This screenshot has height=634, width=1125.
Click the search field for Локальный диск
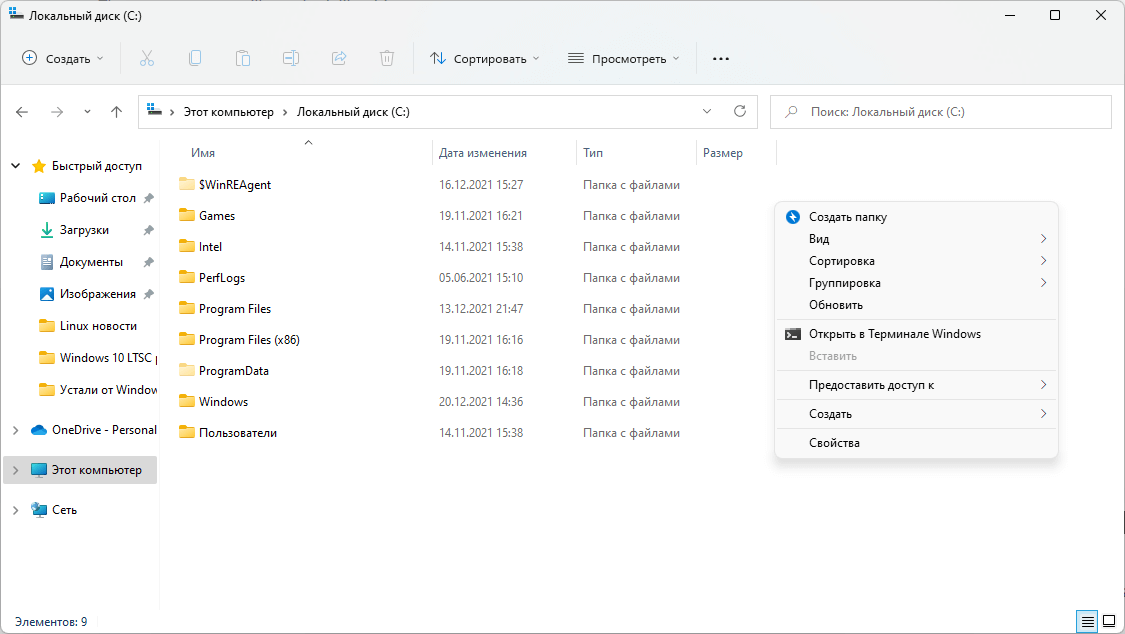point(941,112)
